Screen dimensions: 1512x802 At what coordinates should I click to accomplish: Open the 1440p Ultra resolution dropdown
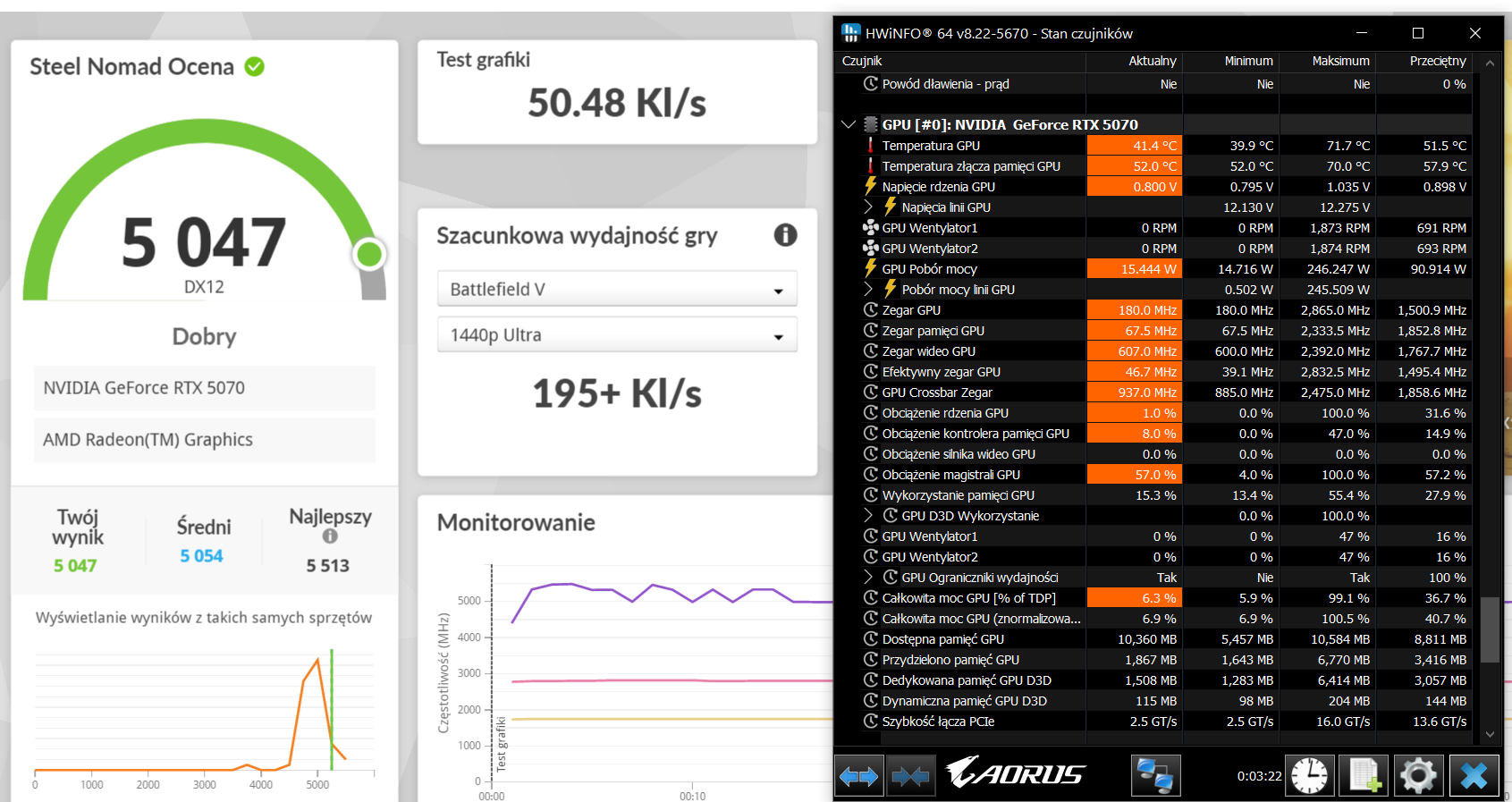click(617, 335)
